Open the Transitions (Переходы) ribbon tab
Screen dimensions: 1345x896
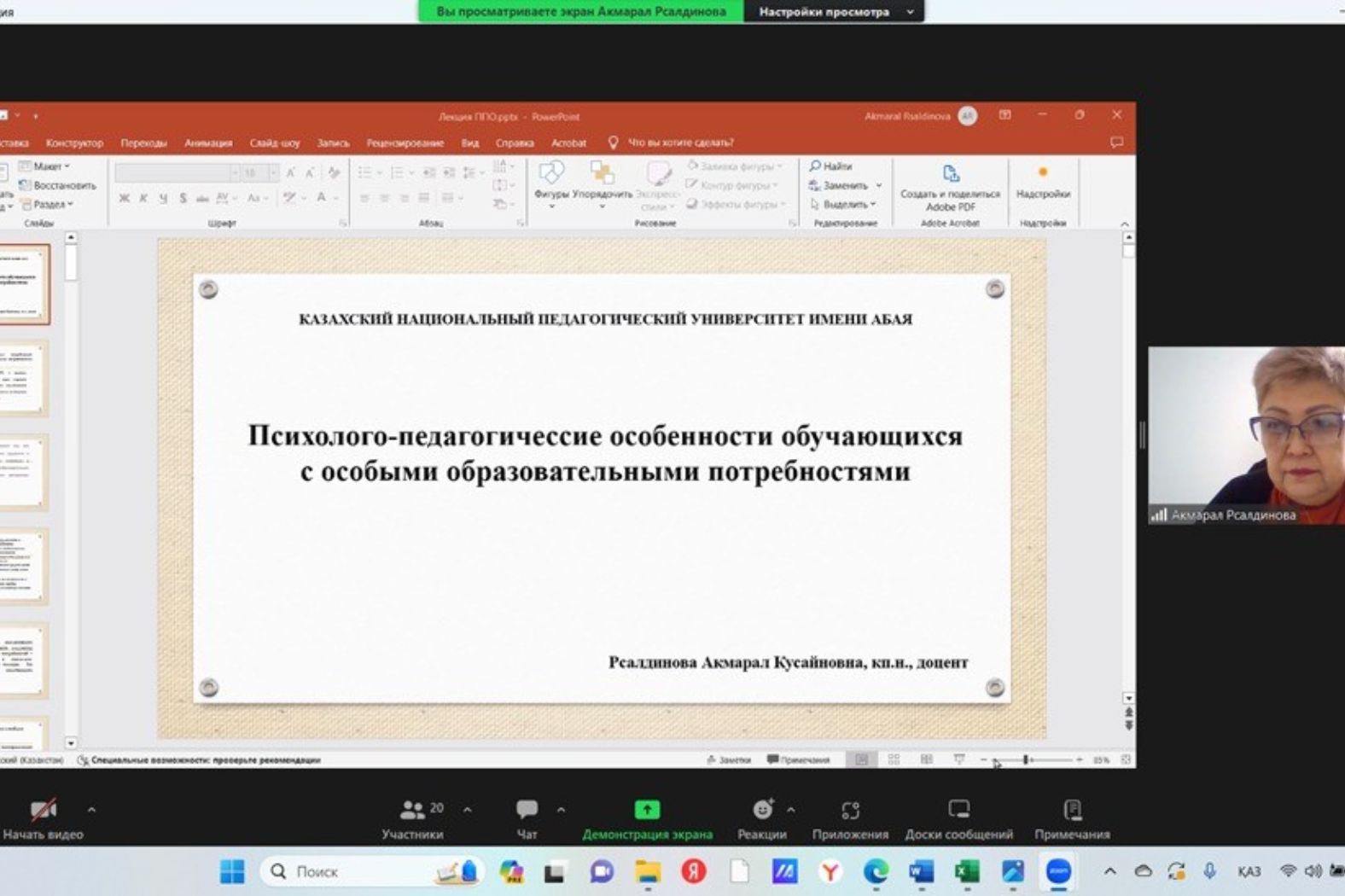[x=143, y=143]
